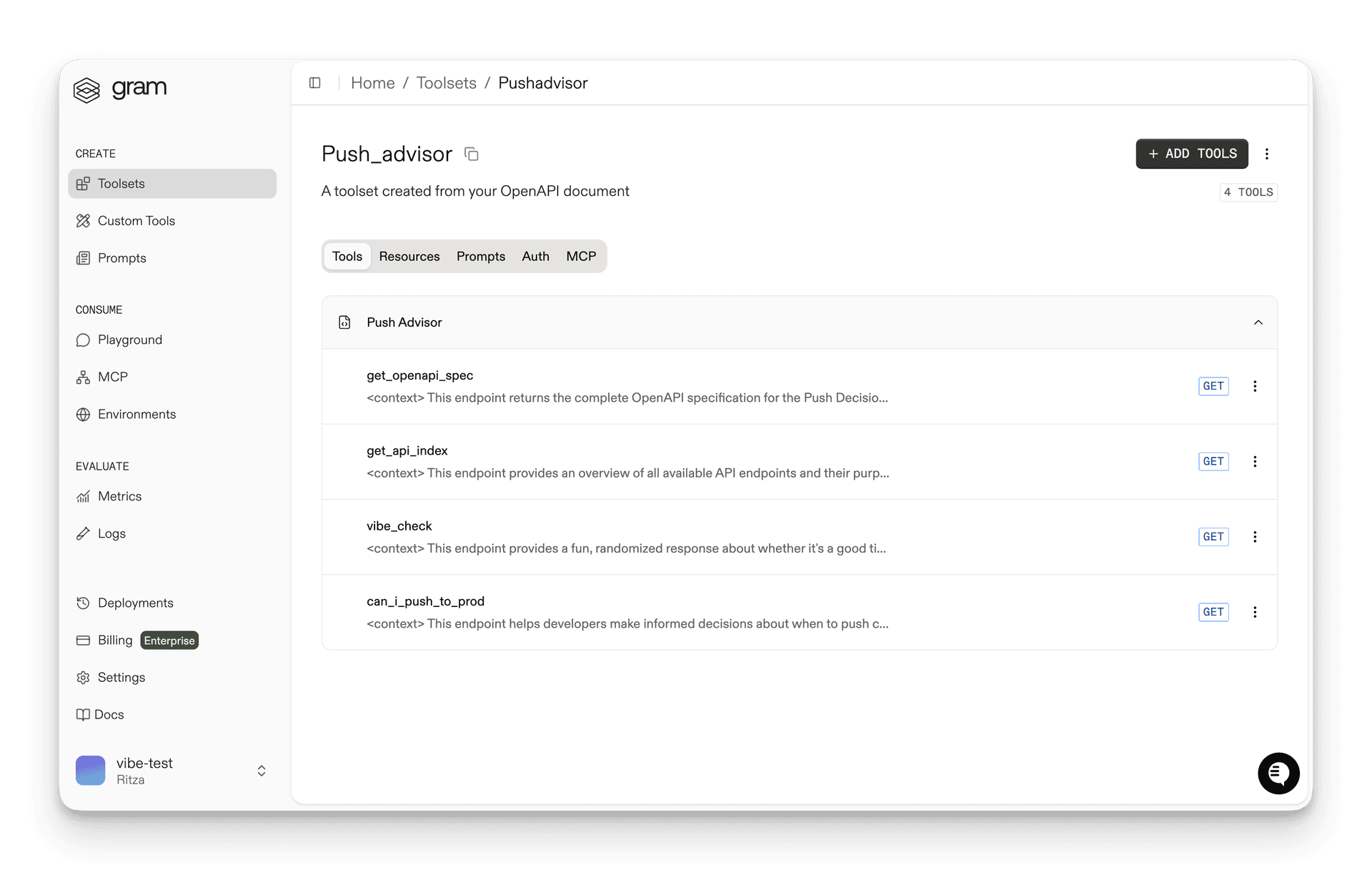Click the gram logo in the sidebar
This screenshot has width=1372, height=870.
click(119, 89)
